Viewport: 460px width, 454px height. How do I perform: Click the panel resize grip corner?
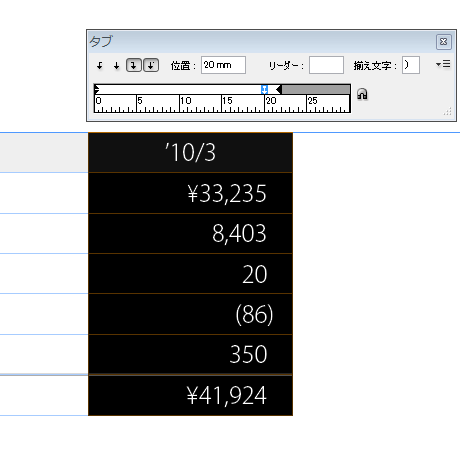pos(448,111)
